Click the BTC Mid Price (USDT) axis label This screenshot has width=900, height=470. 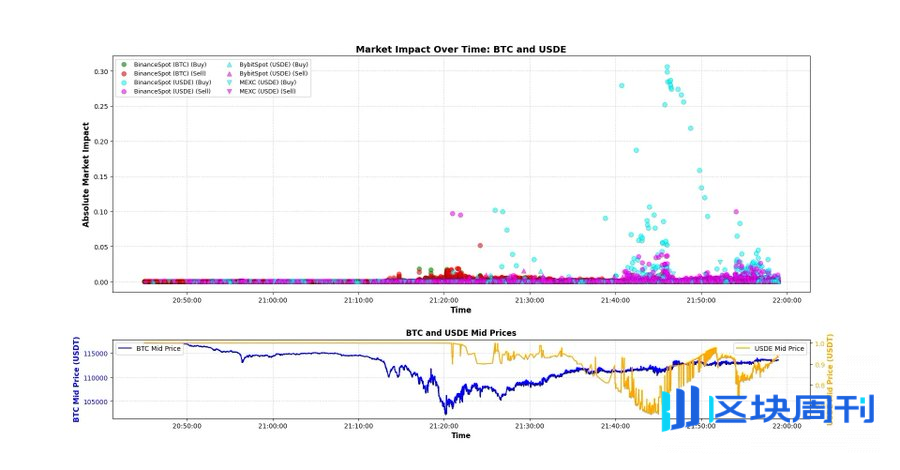(76, 378)
